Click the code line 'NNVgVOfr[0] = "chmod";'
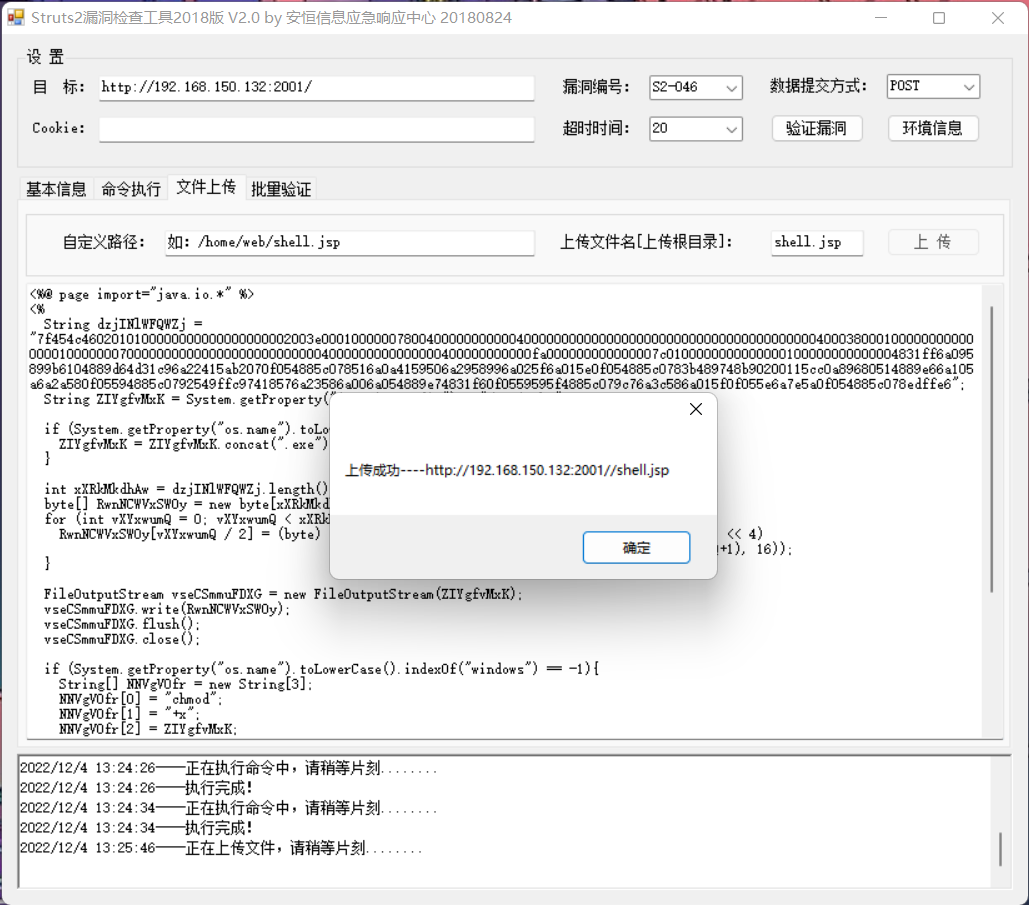This screenshot has height=905, width=1029. [x=141, y=699]
